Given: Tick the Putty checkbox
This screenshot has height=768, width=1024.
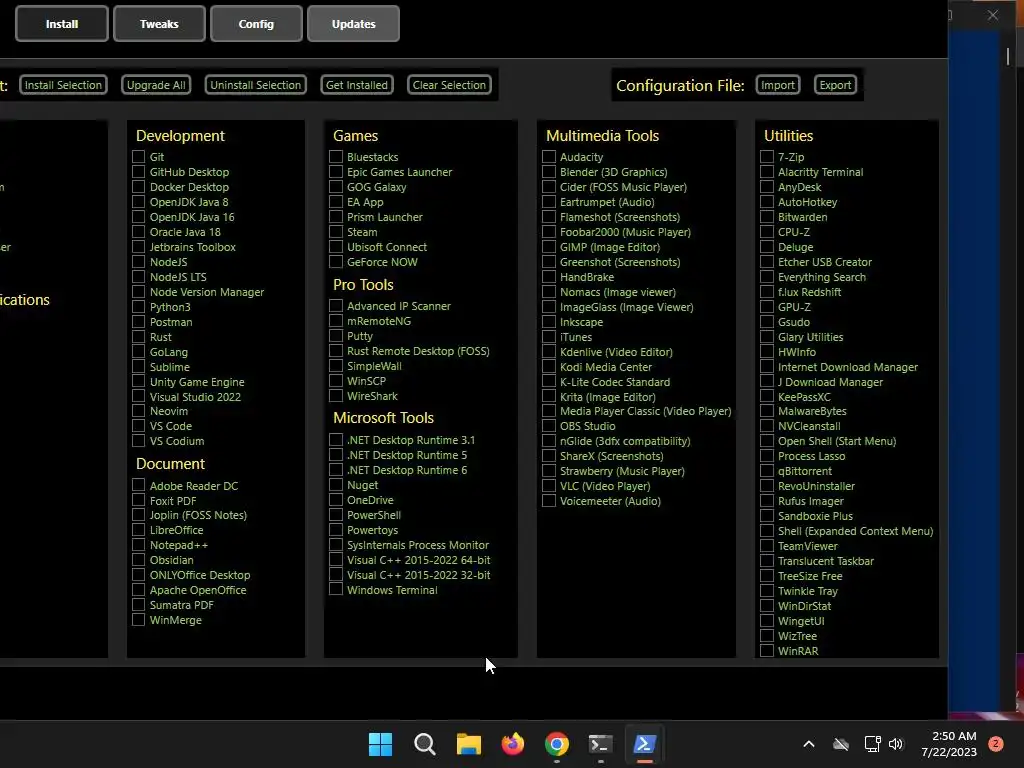Looking at the screenshot, I should (x=336, y=336).
